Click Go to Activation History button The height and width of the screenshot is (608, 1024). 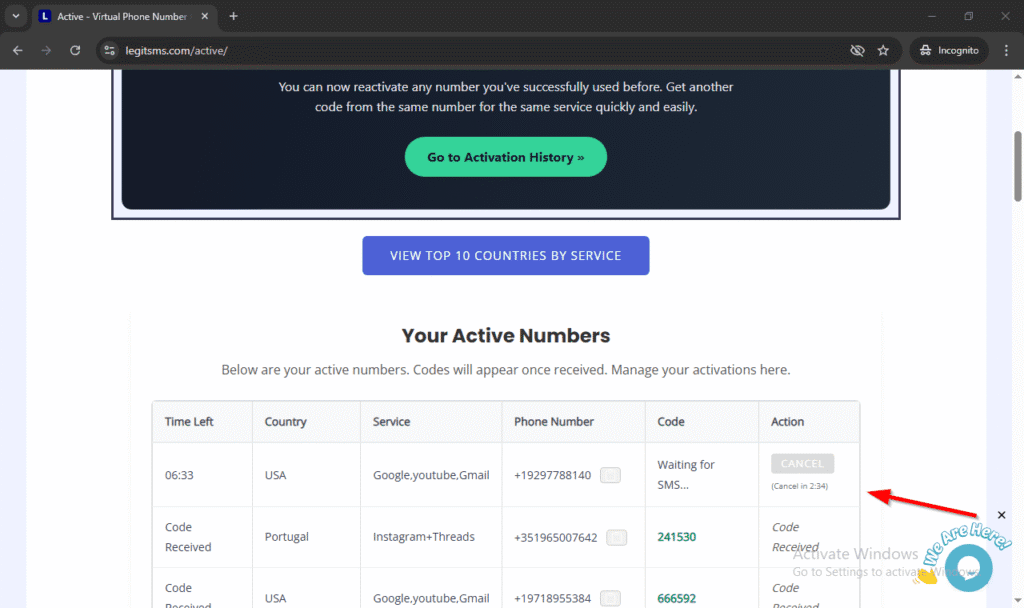(505, 157)
